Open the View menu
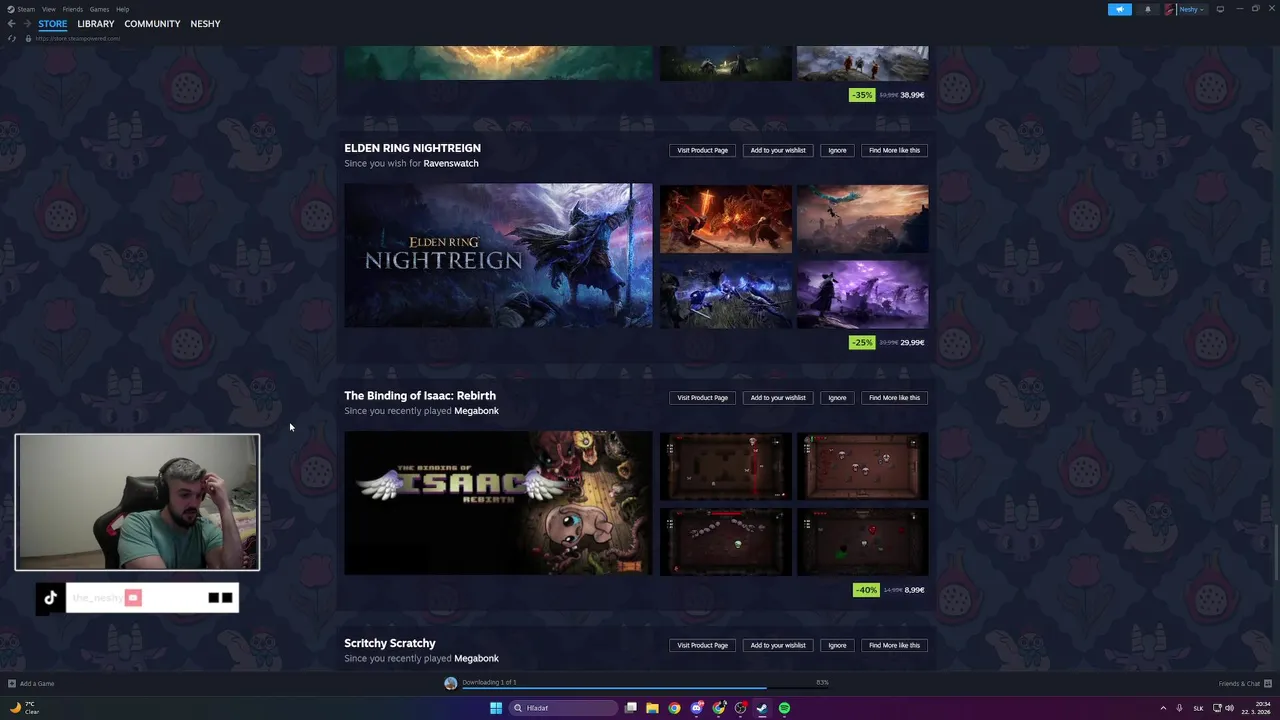 tap(48, 9)
